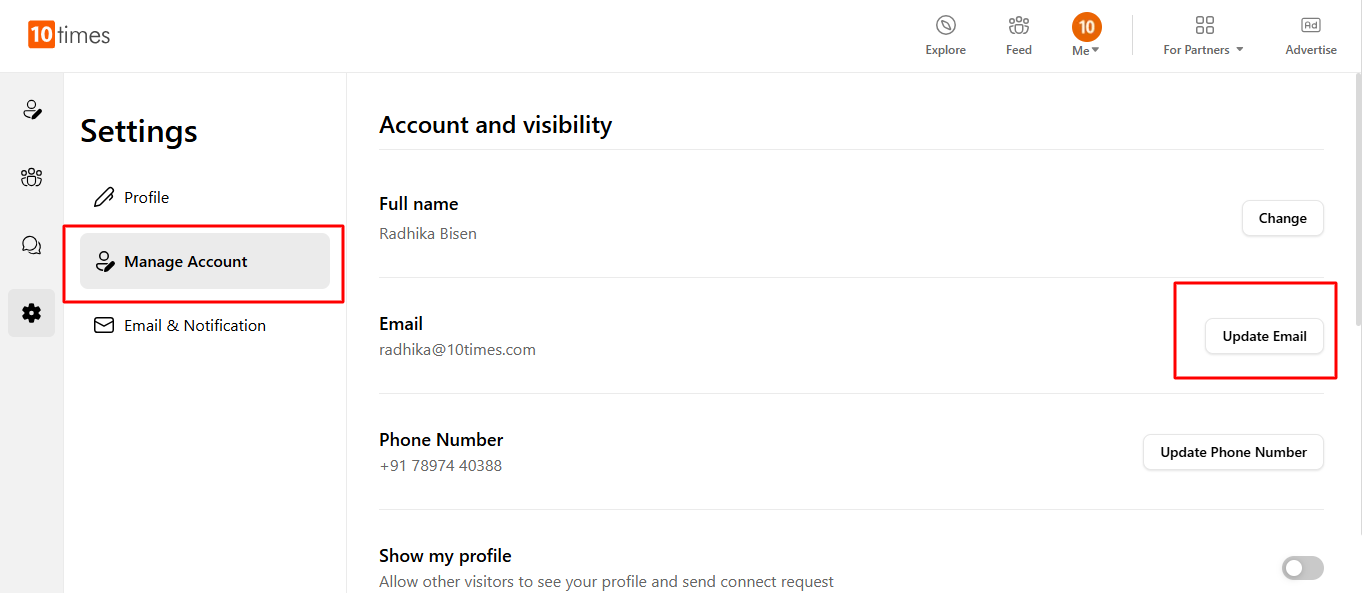Click the For Partners grid icon
This screenshot has height=593, width=1362.
pyautogui.click(x=1204, y=26)
